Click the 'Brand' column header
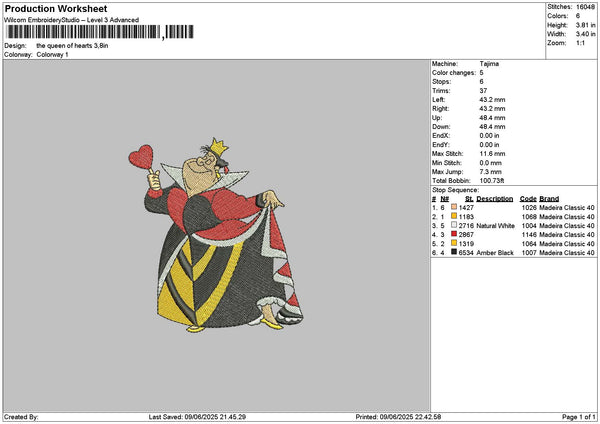This screenshot has height=424, width=600. pyautogui.click(x=549, y=199)
